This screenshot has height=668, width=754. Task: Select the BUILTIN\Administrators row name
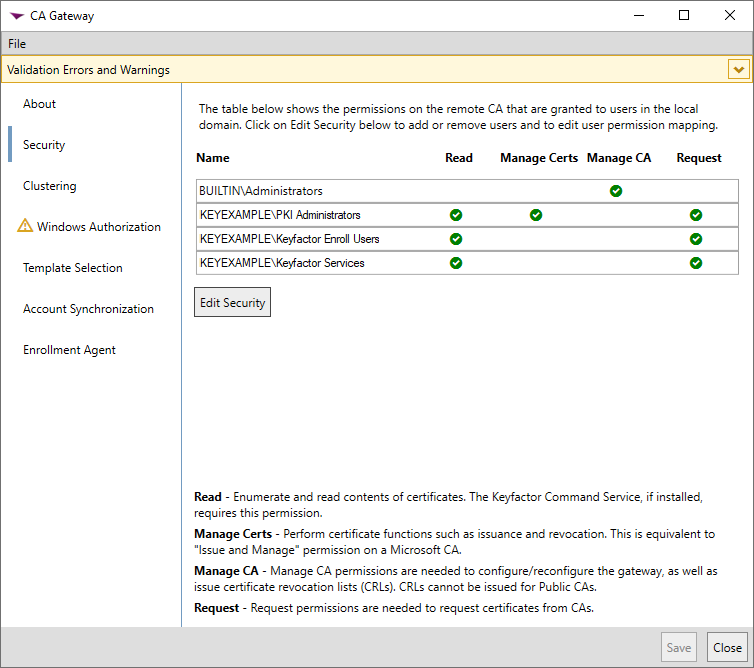260,191
